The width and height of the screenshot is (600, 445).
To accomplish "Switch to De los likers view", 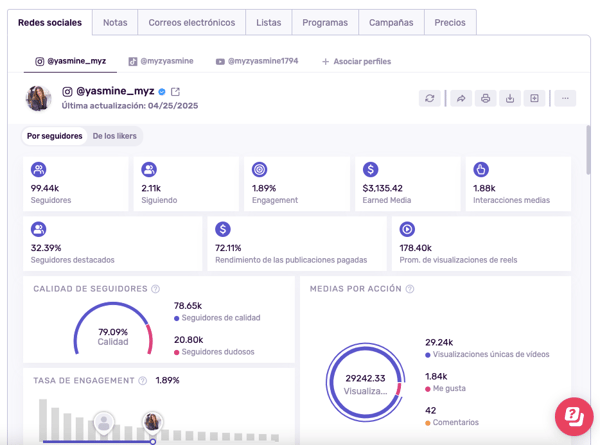I will click(x=115, y=136).
